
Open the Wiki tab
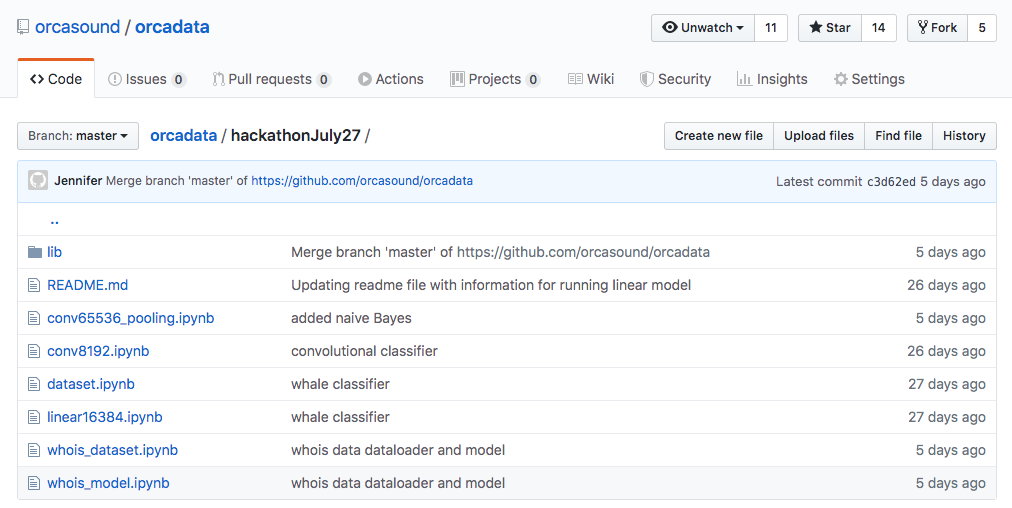click(591, 79)
